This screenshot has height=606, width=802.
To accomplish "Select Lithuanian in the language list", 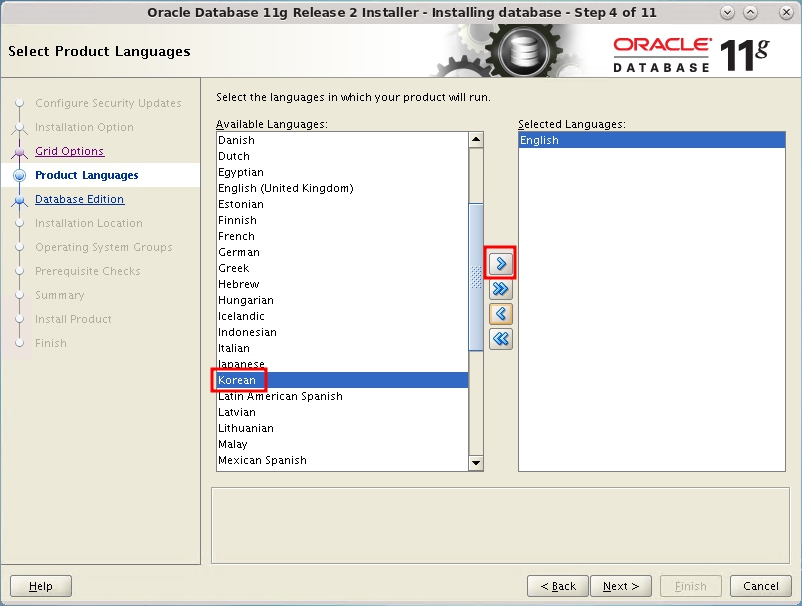I will coord(342,428).
